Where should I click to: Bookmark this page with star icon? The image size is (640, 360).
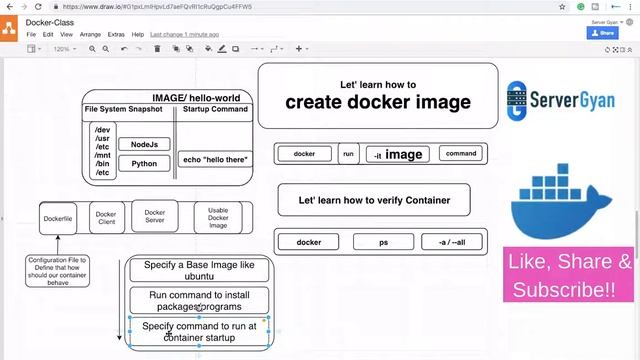point(562,7)
